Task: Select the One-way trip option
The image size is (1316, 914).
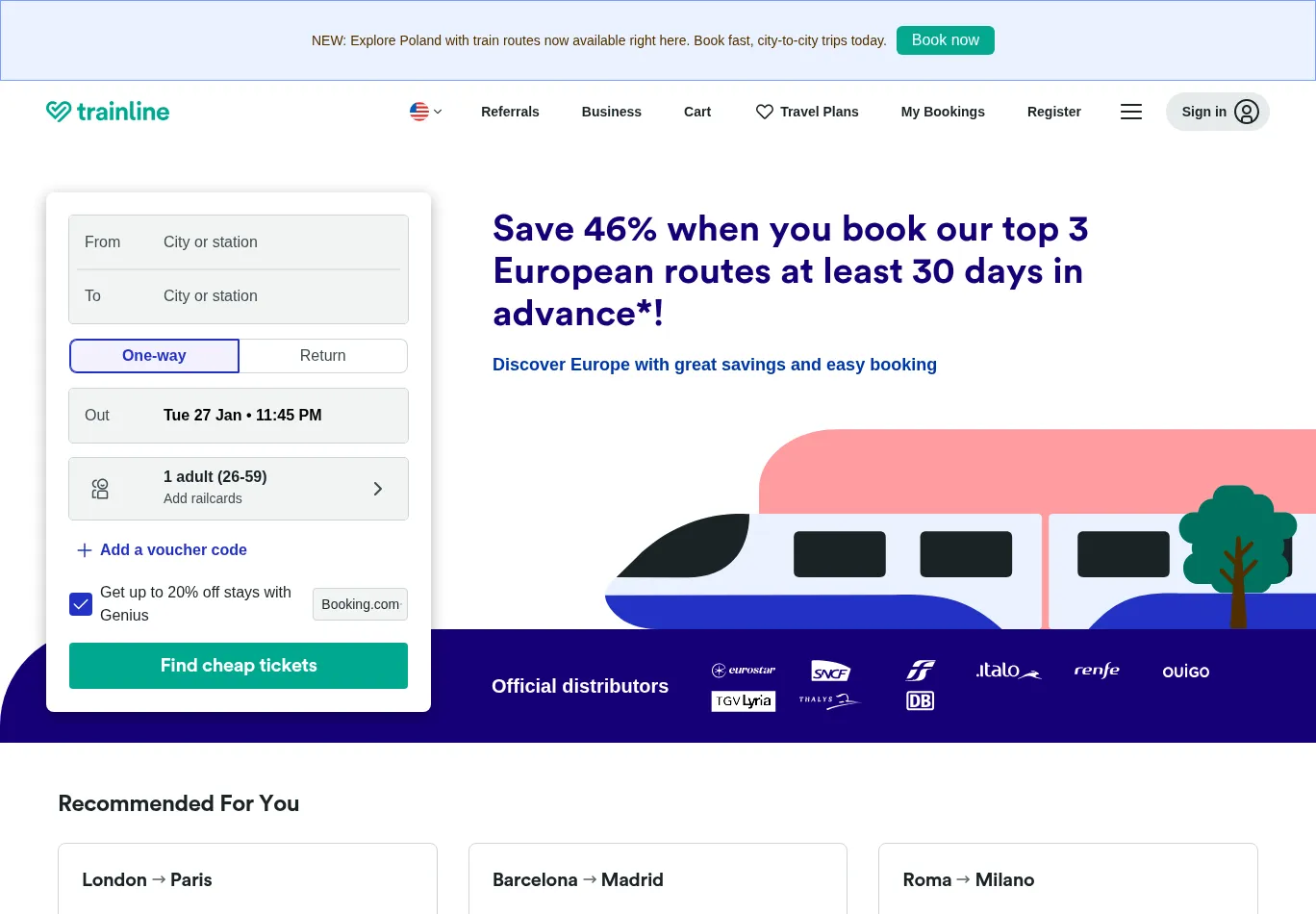Action: 154,356
